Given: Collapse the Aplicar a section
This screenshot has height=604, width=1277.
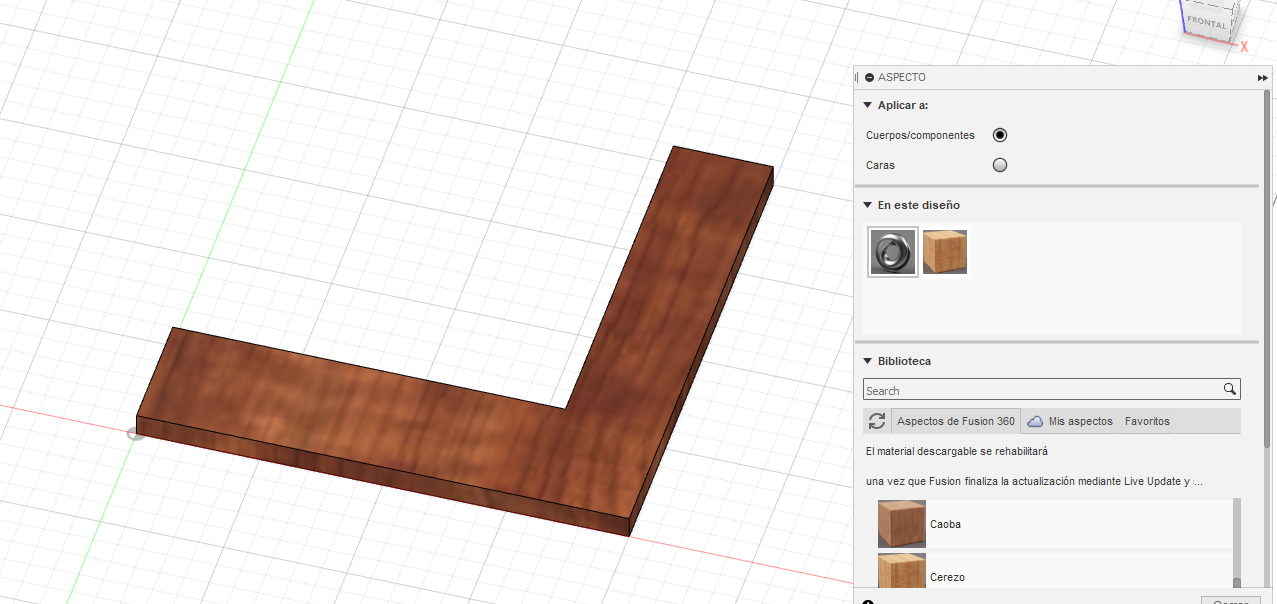Looking at the screenshot, I should click(867, 105).
